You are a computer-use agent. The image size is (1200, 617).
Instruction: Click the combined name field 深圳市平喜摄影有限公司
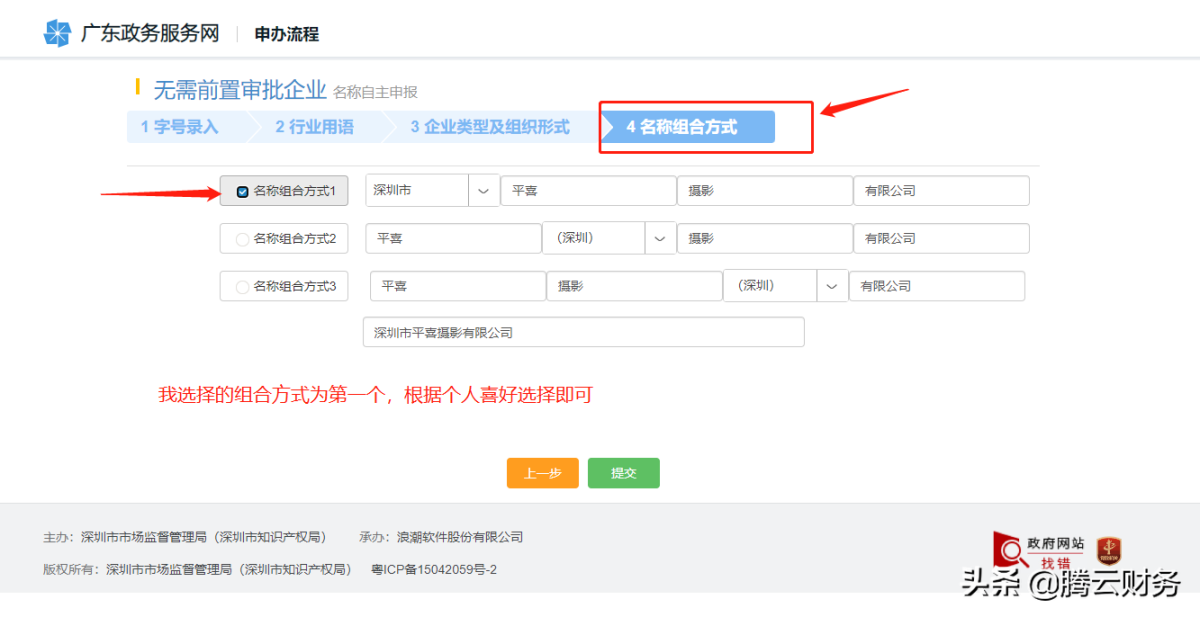[x=583, y=332]
